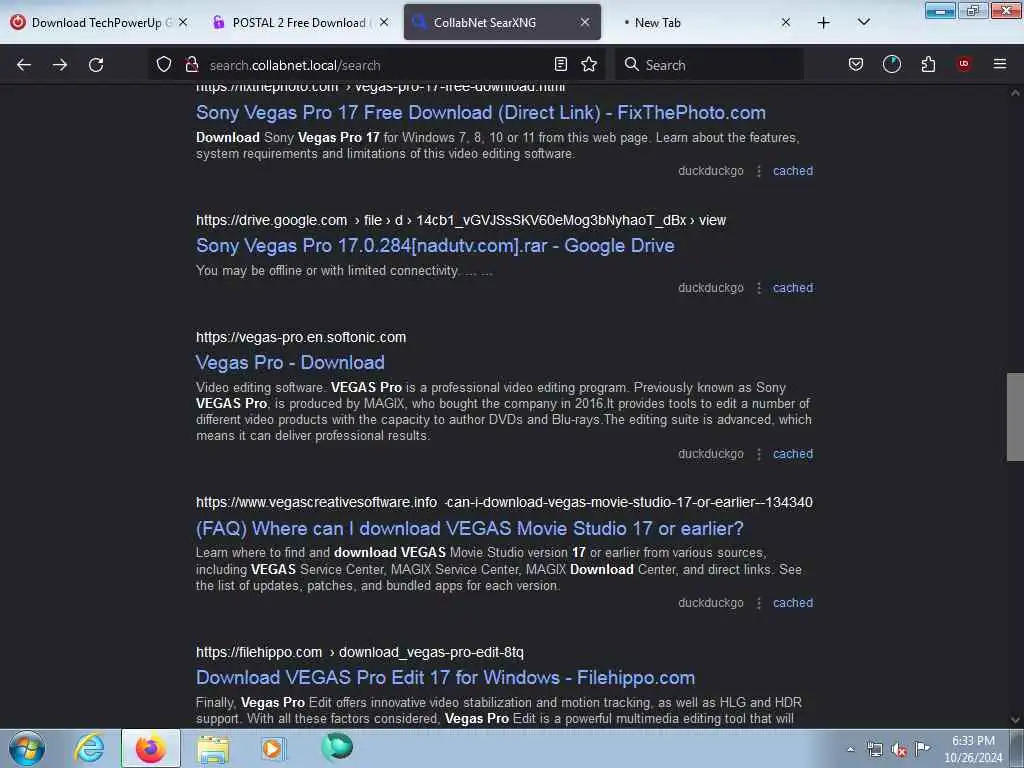Screen dimensions: 1024x768
Task: Open Sony Vegas Pro 17.0.284 Google Drive result
Action: (435, 246)
